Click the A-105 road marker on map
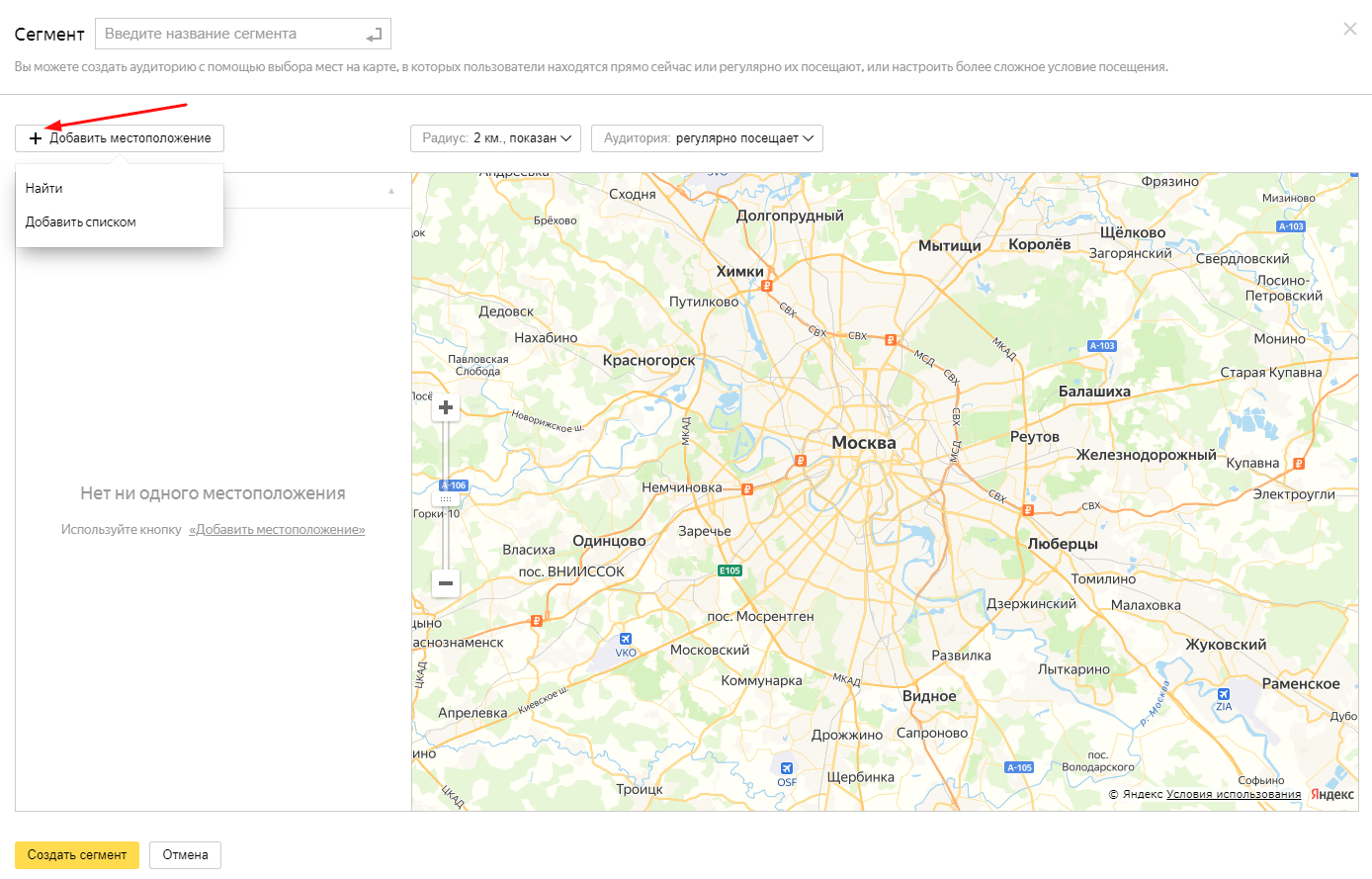 (1019, 767)
